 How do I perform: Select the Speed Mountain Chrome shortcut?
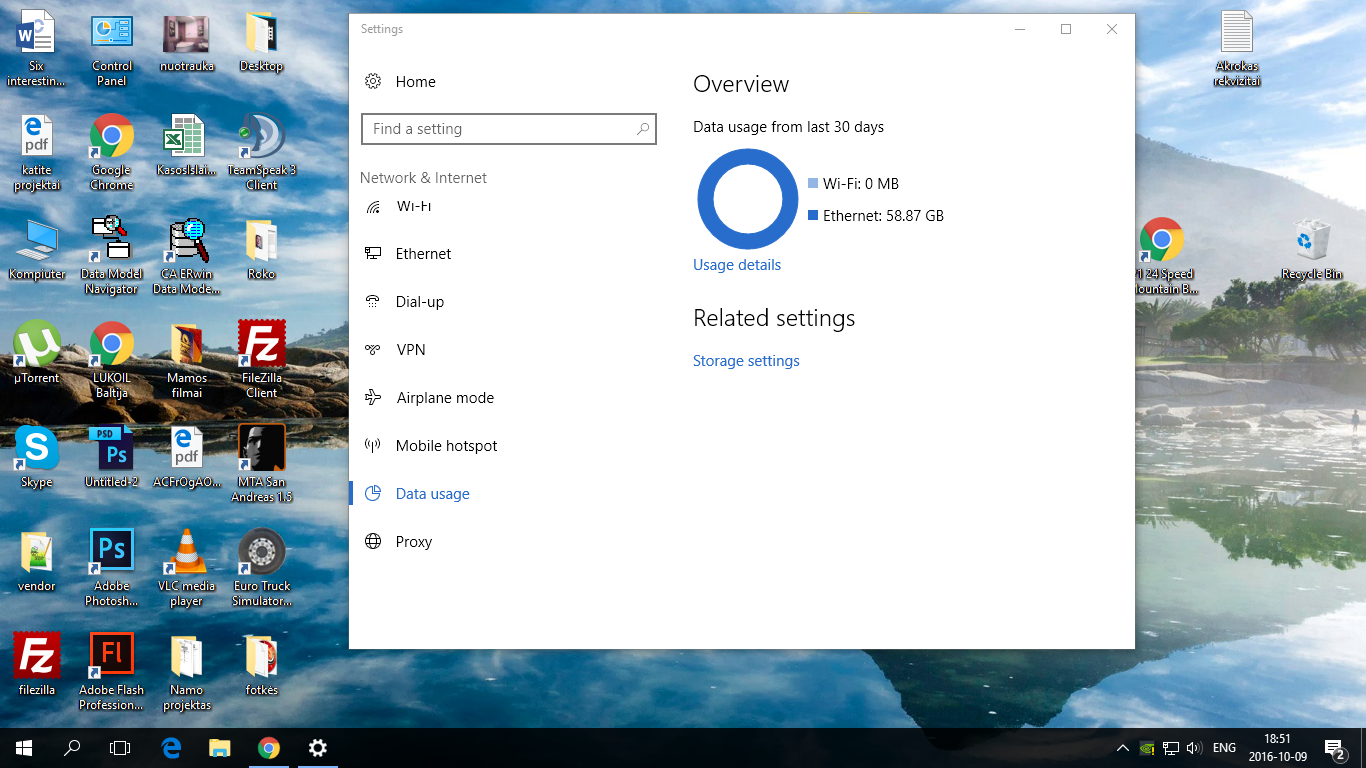point(1162,256)
